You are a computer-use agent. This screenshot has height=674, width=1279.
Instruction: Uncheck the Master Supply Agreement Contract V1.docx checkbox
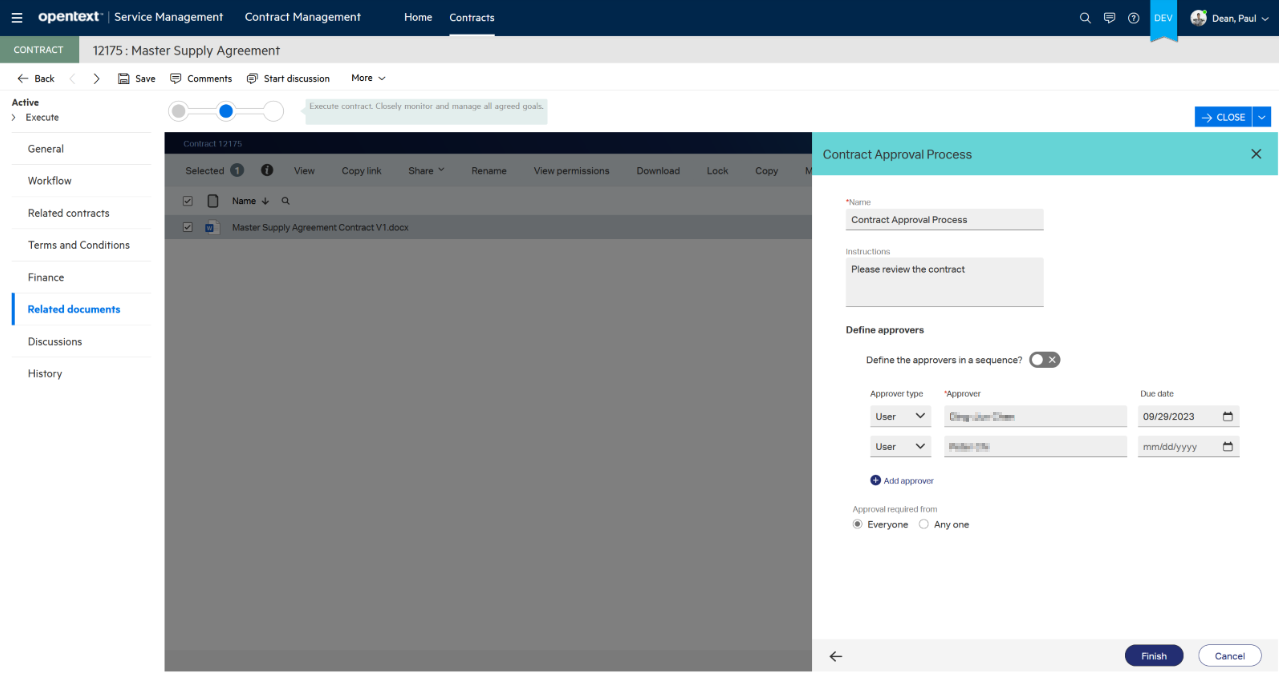pos(188,226)
